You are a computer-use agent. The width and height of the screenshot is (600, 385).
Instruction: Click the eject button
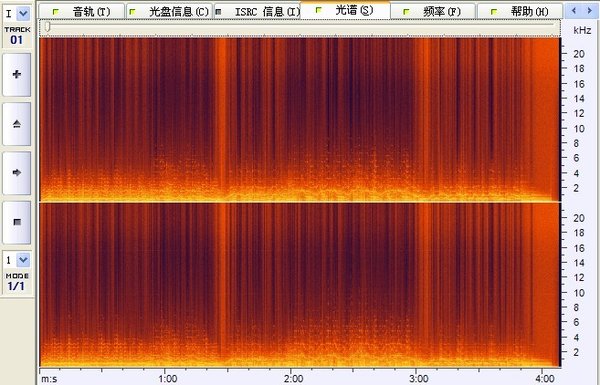[x=17, y=124]
